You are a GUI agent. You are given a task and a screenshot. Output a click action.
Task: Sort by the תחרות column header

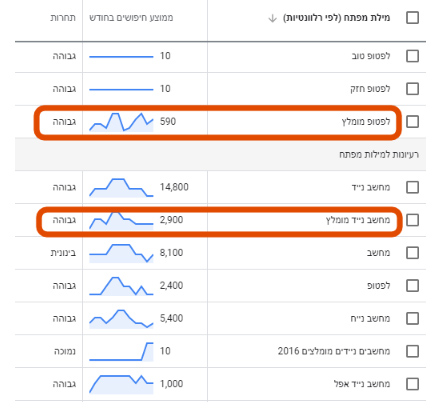(x=63, y=18)
